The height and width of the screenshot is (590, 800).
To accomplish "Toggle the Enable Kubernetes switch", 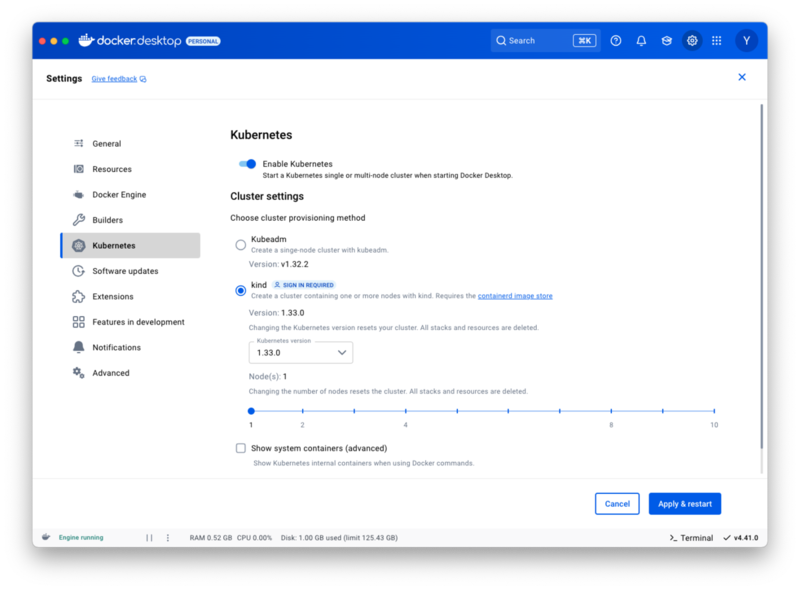I will (x=247, y=164).
